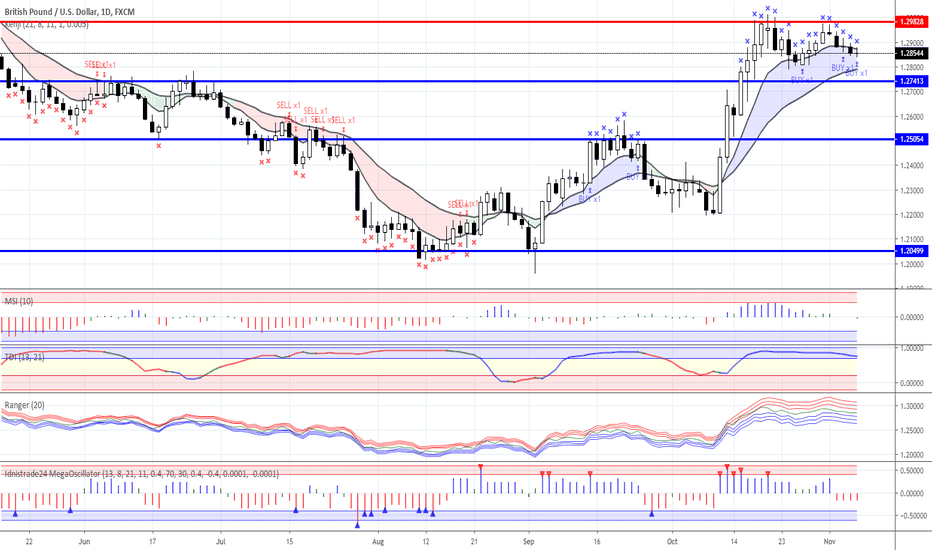
Task: Click the blue 1.25054 price level label
Action: coord(912,139)
